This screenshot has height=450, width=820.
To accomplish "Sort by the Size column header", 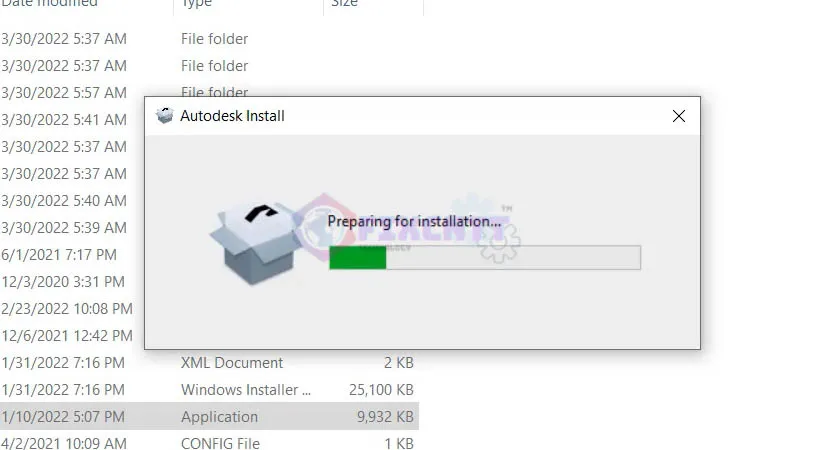I will [x=345, y=3].
